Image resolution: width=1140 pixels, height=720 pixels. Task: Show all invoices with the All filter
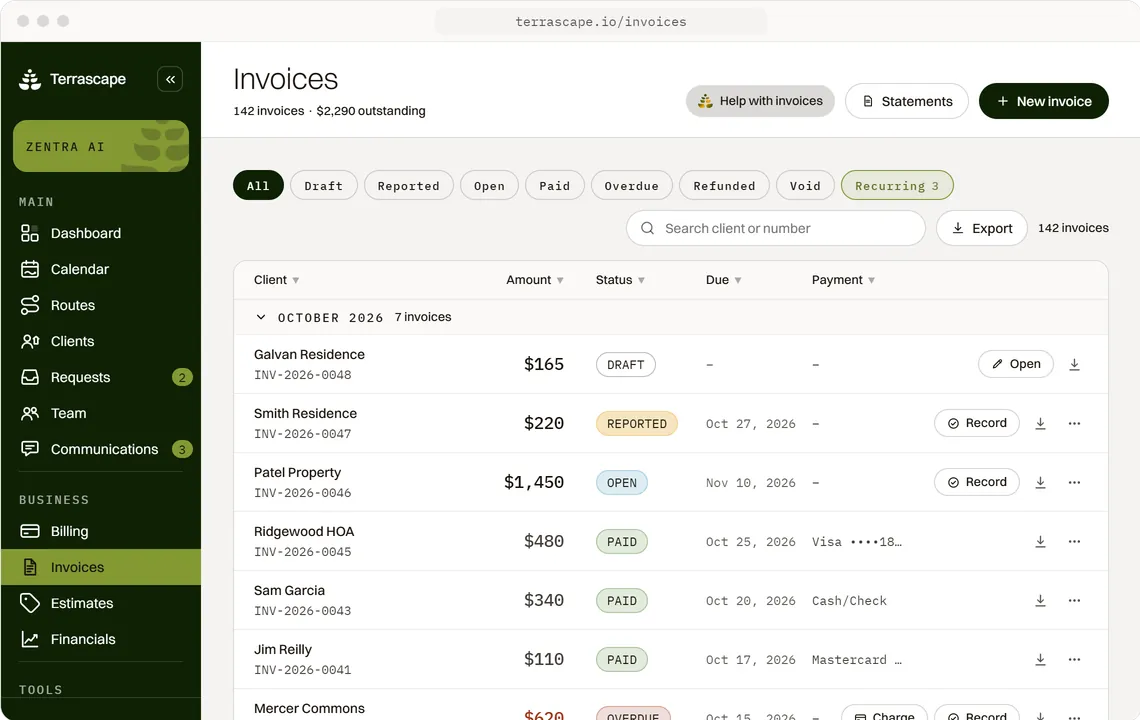click(x=258, y=185)
